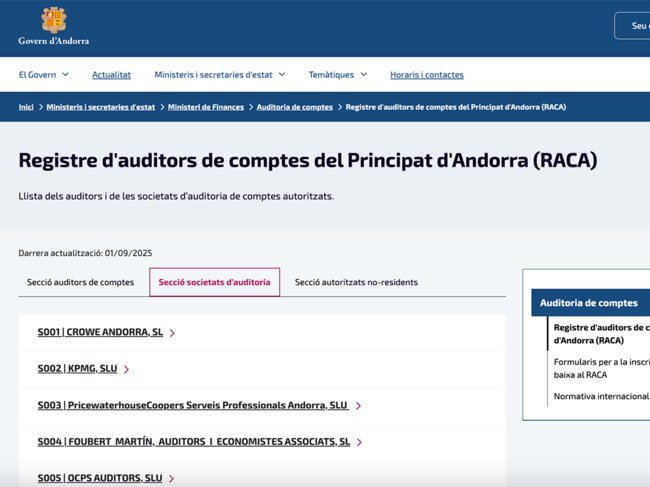Open Normativa internacional sidebar link
The image size is (650, 487).
click(x=601, y=397)
